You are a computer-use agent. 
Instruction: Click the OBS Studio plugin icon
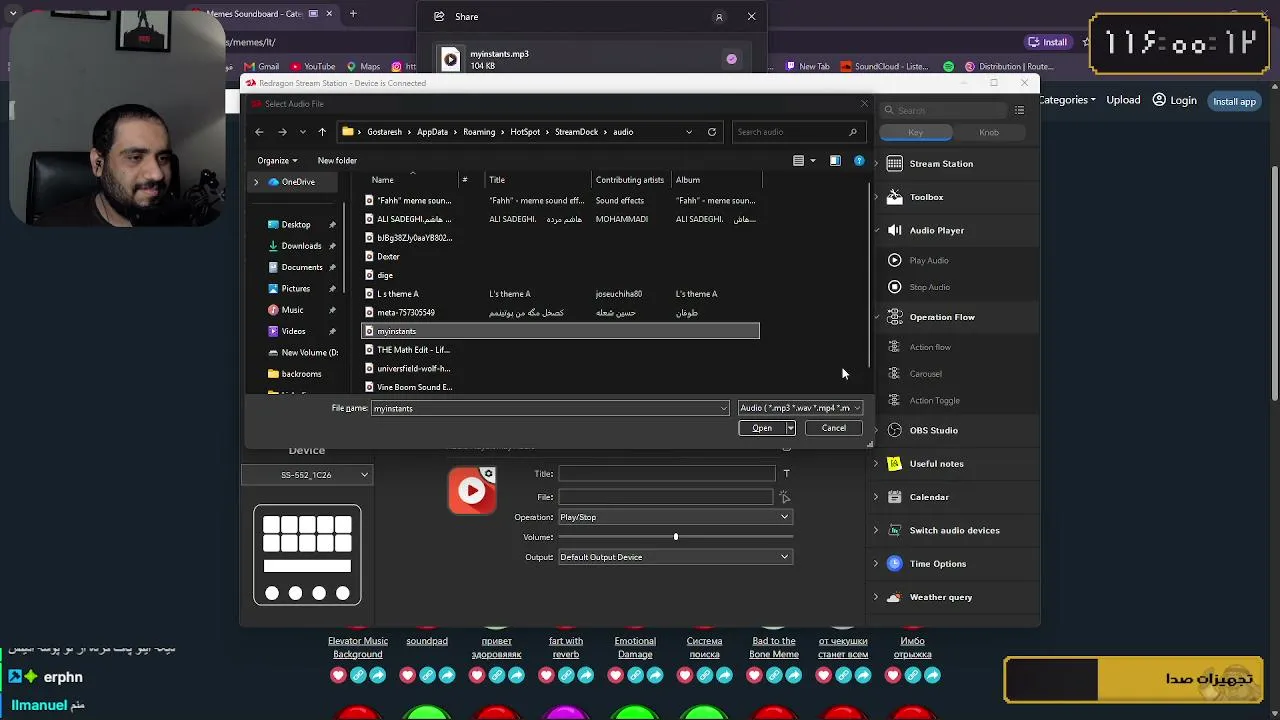[x=894, y=430]
